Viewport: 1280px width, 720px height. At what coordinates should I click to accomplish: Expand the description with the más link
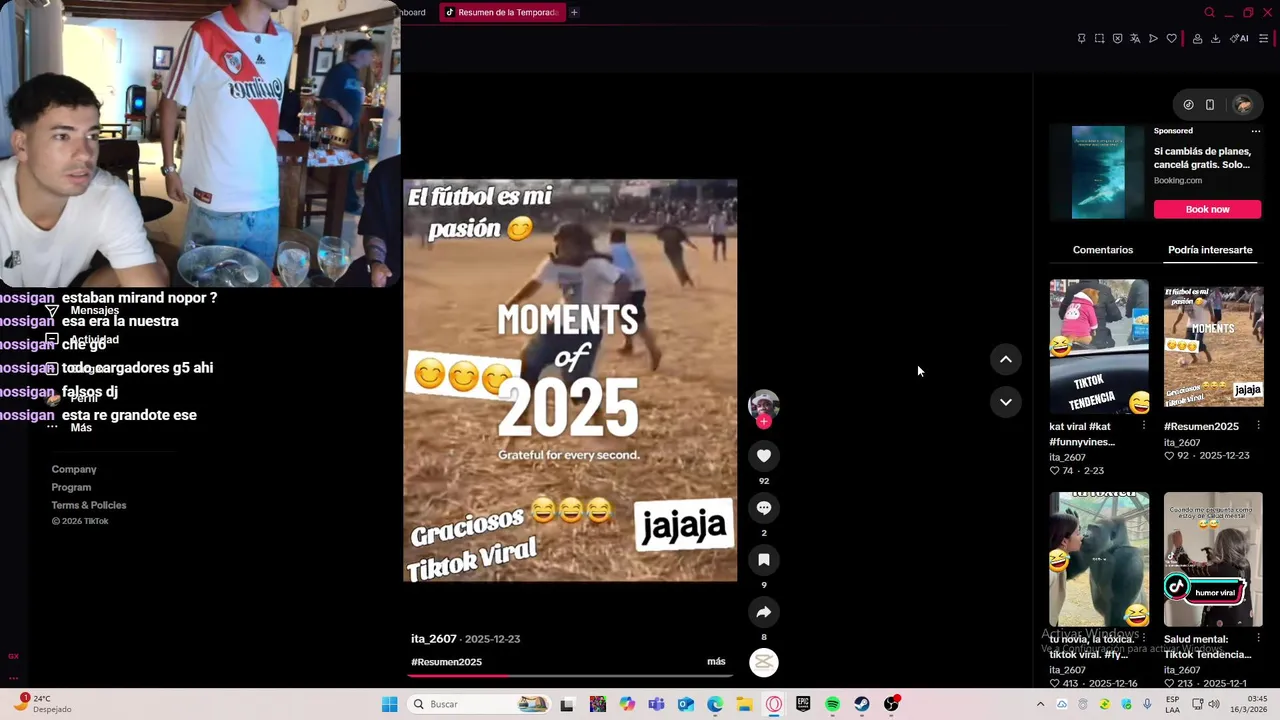click(x=716, y=662)
